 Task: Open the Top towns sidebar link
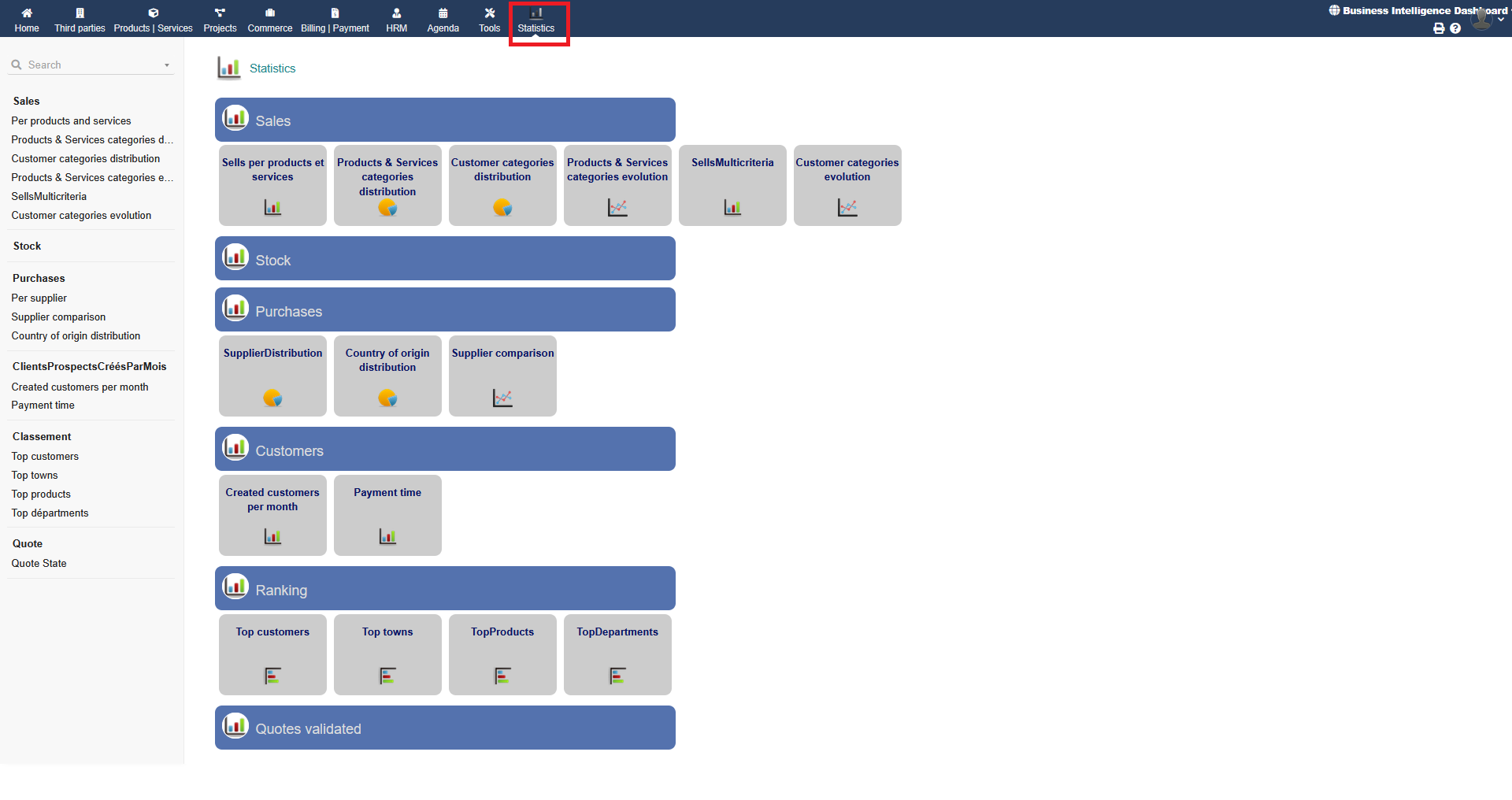35,475
